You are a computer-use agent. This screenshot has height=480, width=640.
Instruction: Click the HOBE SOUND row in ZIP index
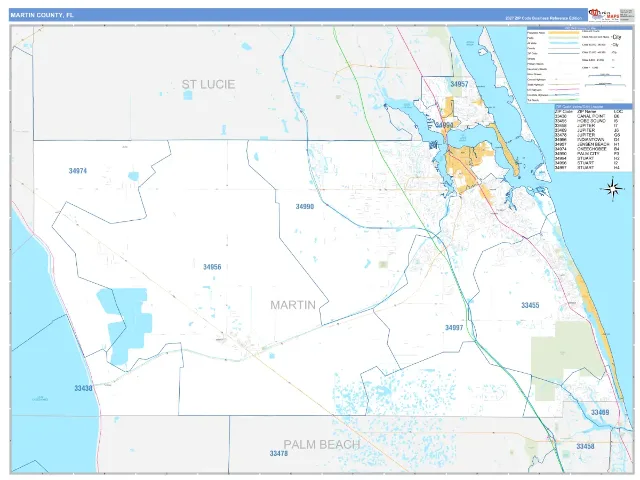587,121
